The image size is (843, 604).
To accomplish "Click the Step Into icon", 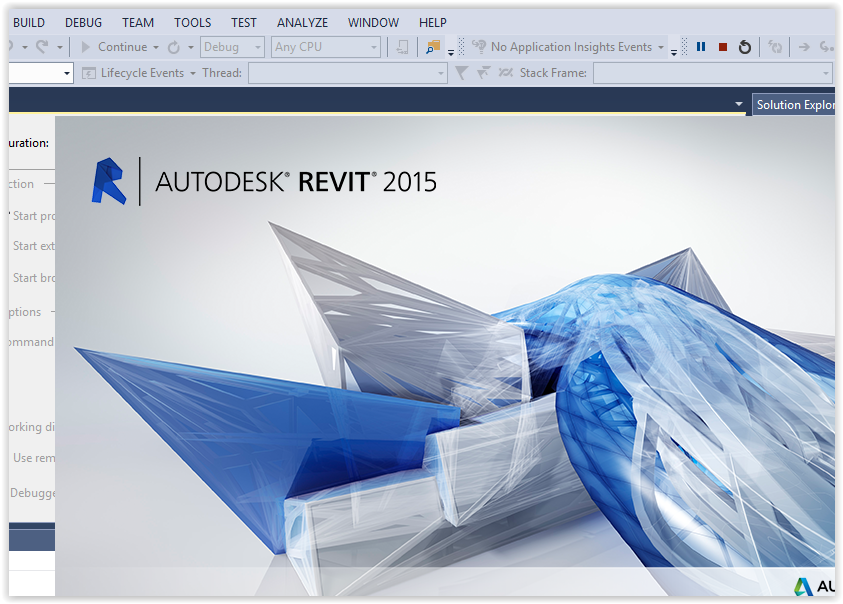I will click(x=826, y=47).
